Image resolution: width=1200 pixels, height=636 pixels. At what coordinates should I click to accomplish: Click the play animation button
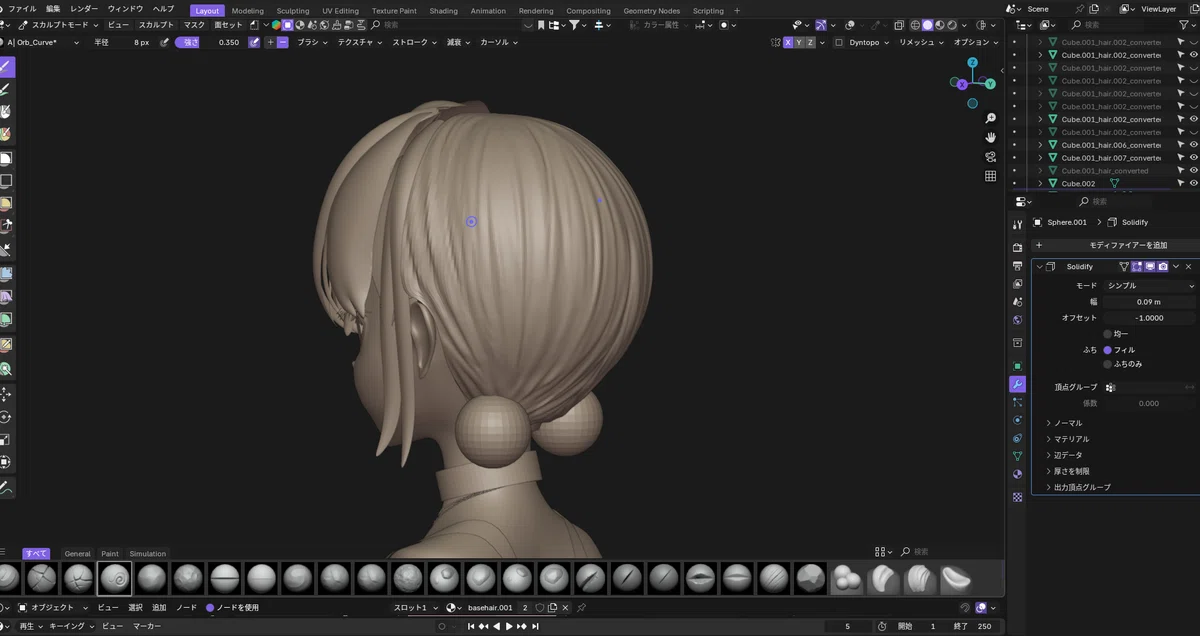[510, 626]
